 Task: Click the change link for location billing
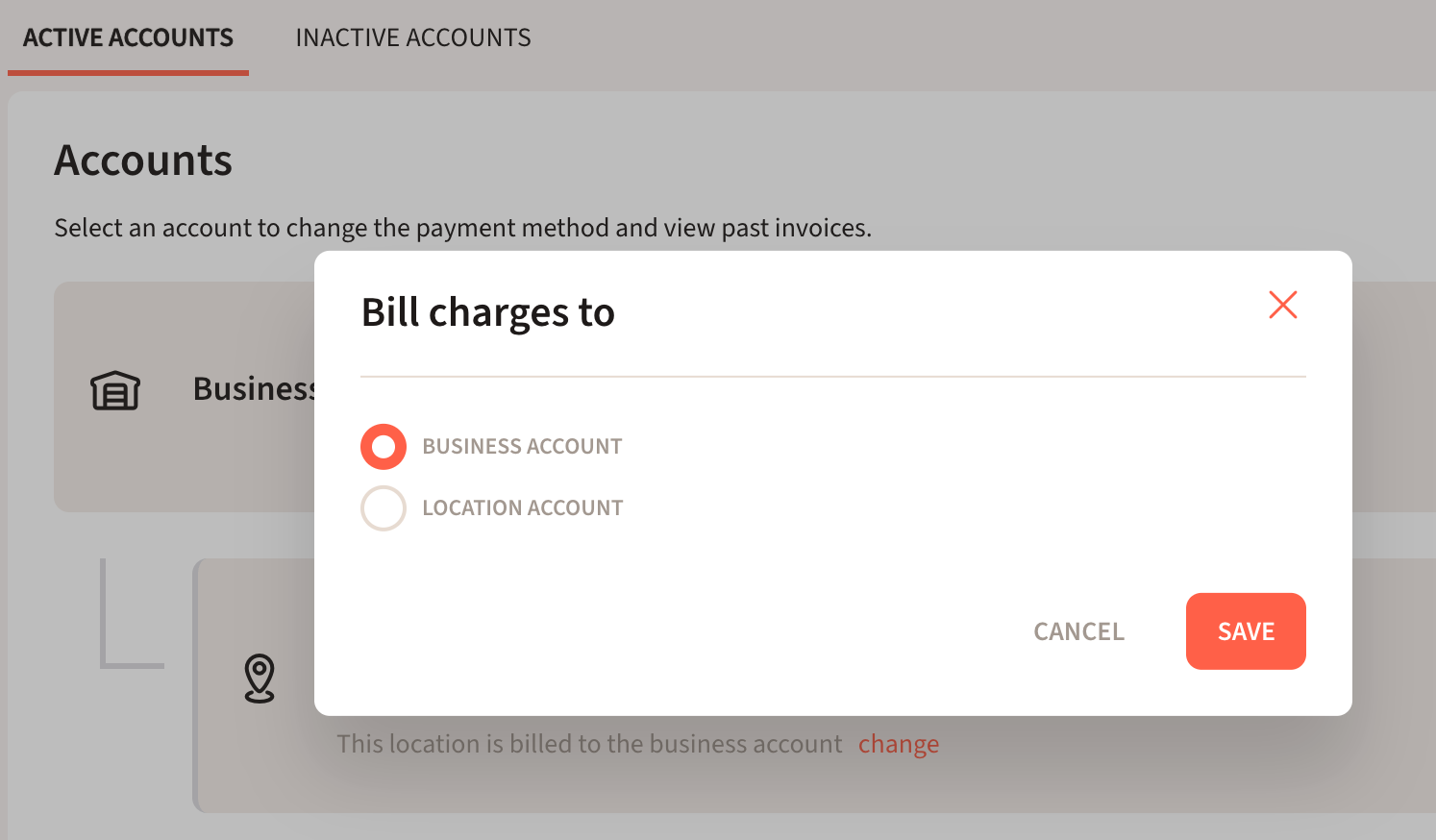coord(898,744)
